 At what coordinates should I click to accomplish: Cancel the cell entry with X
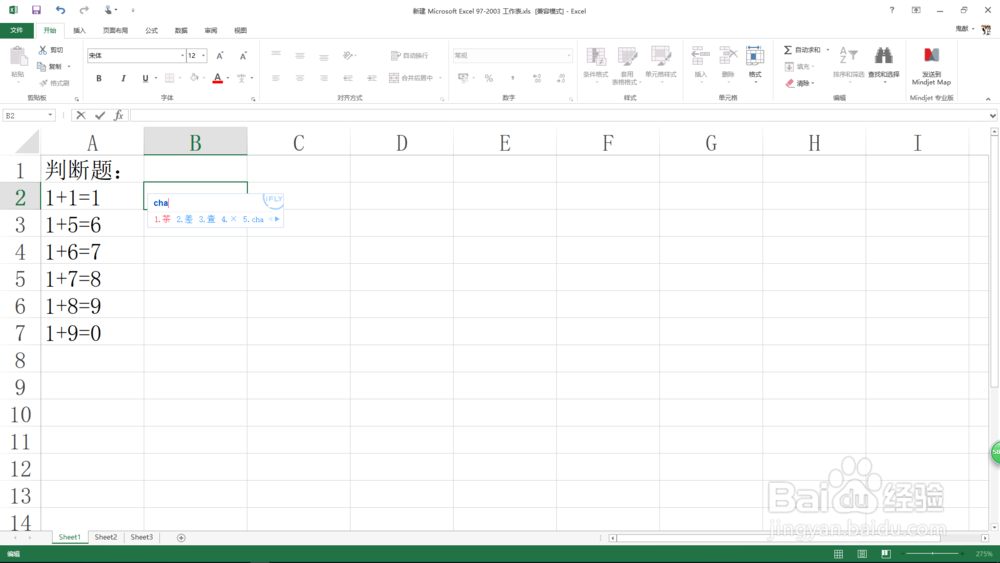[80, 115]
